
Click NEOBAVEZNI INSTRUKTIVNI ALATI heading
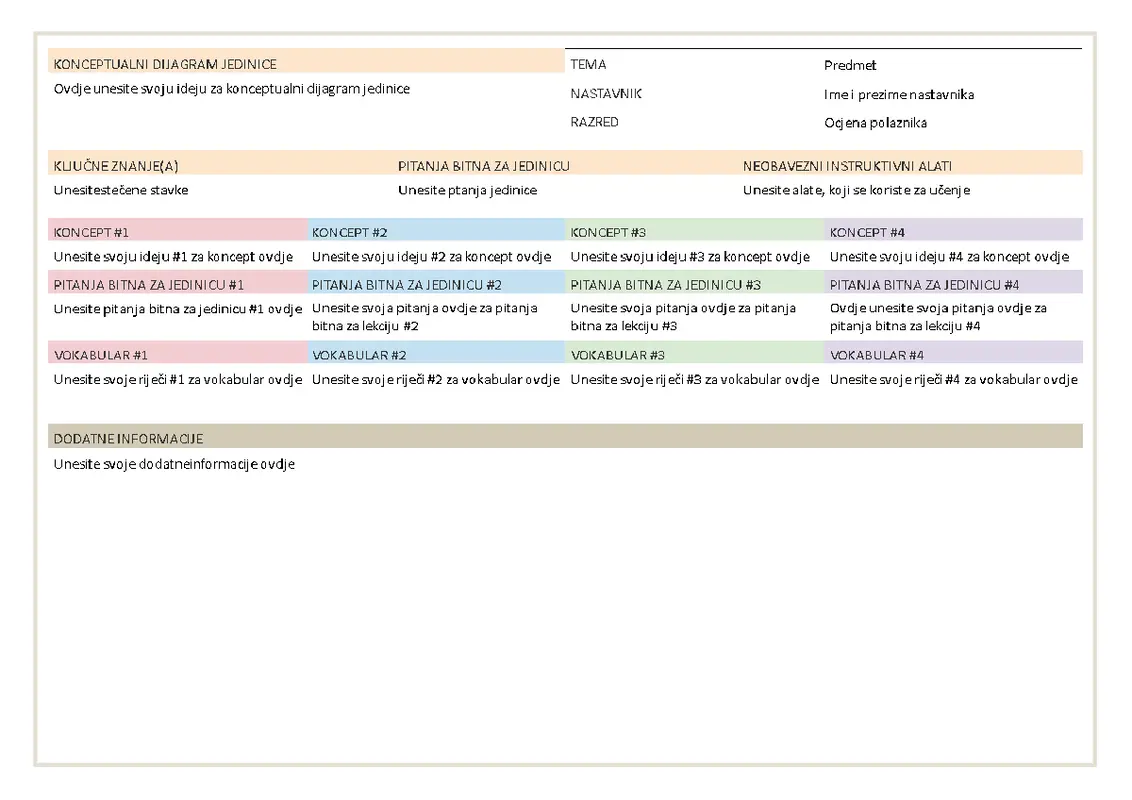pyautogui.click(x=847, y=166)
